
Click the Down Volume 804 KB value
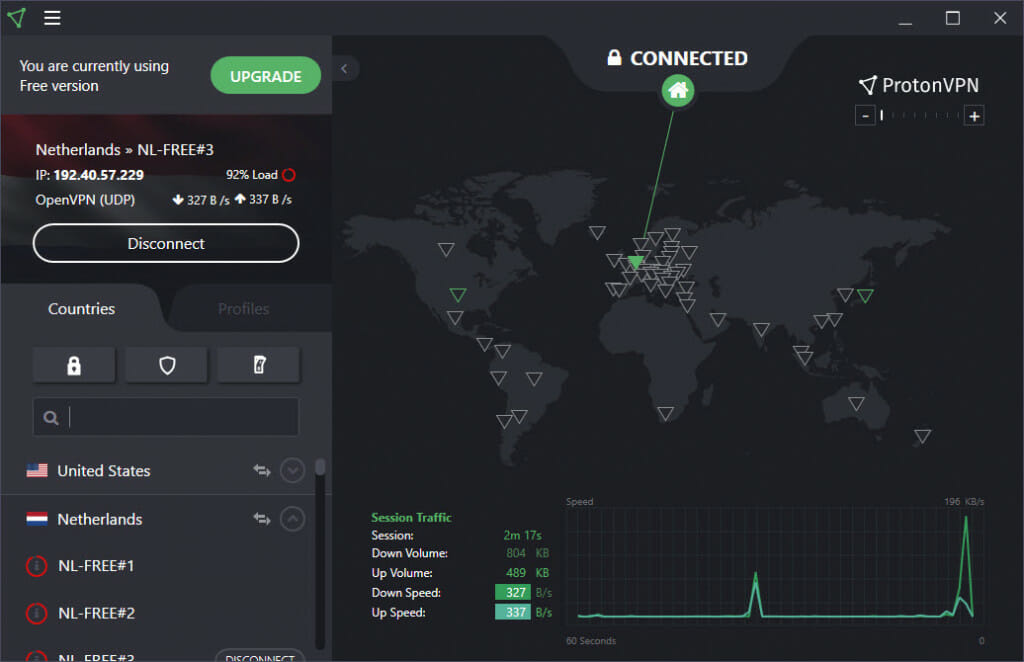point(528,553)
